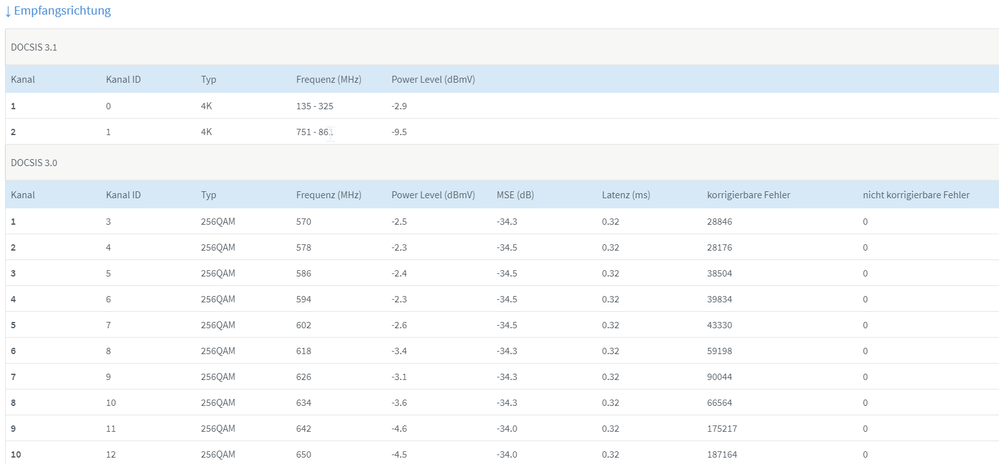This screenshot has width=999, height=464.
Task: Click power level -4.5 in 650 MHz row
Action: 399,454
